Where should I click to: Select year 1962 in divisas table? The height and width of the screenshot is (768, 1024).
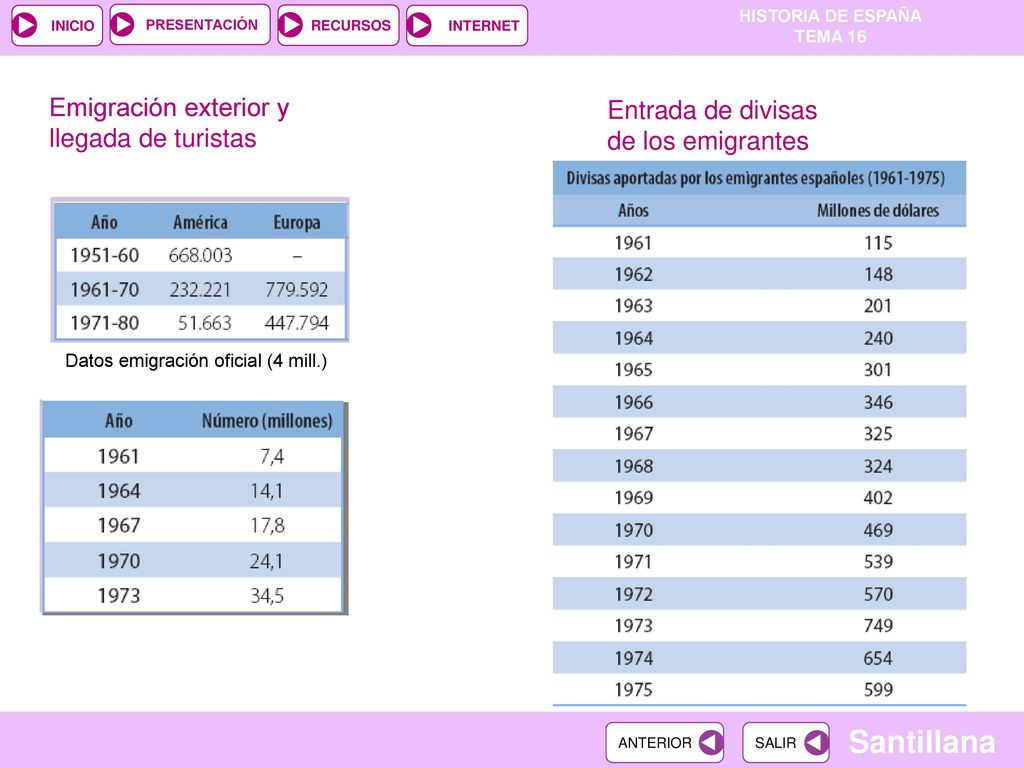pos(633,274)
